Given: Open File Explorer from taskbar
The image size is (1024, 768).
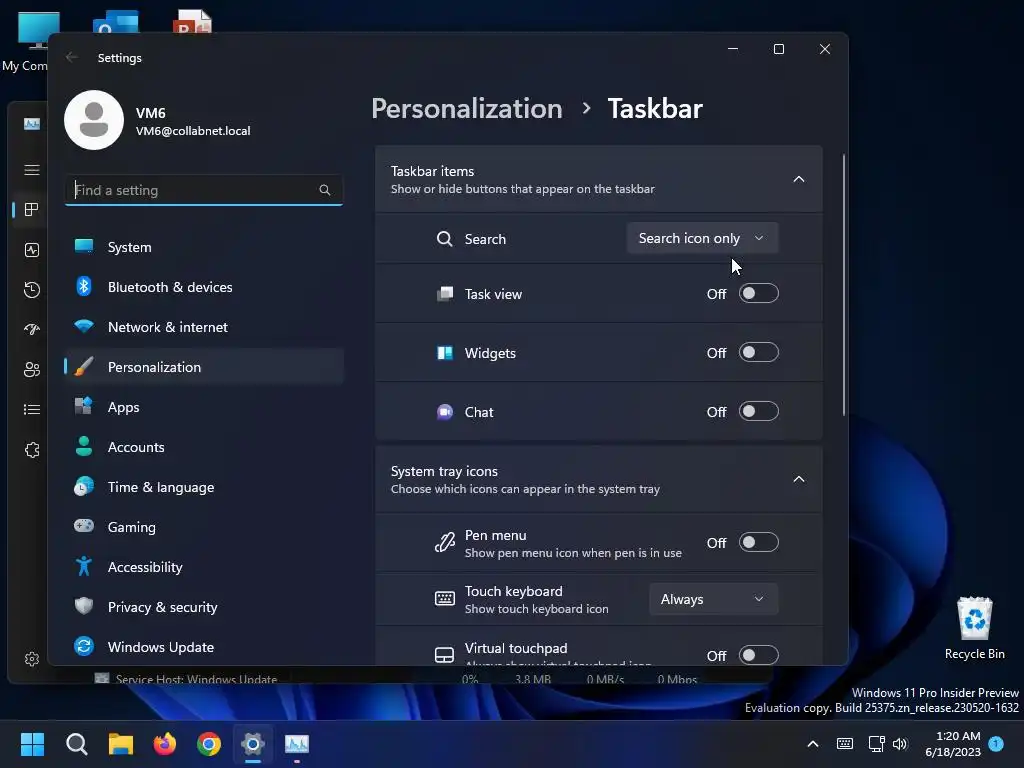Looking at the screenshot, I should coord(121,744).
